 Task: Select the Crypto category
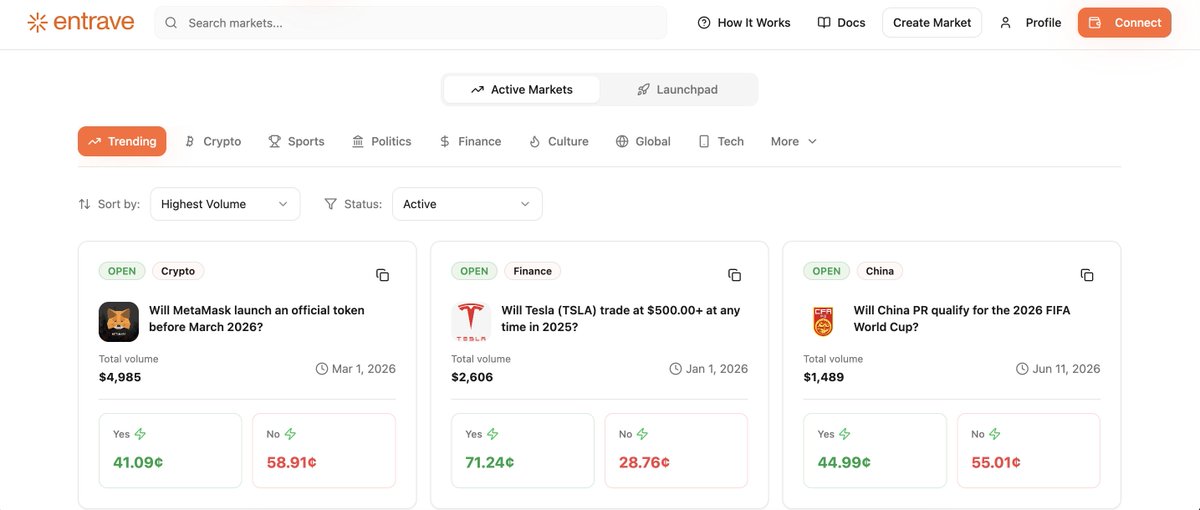point(213,141)
